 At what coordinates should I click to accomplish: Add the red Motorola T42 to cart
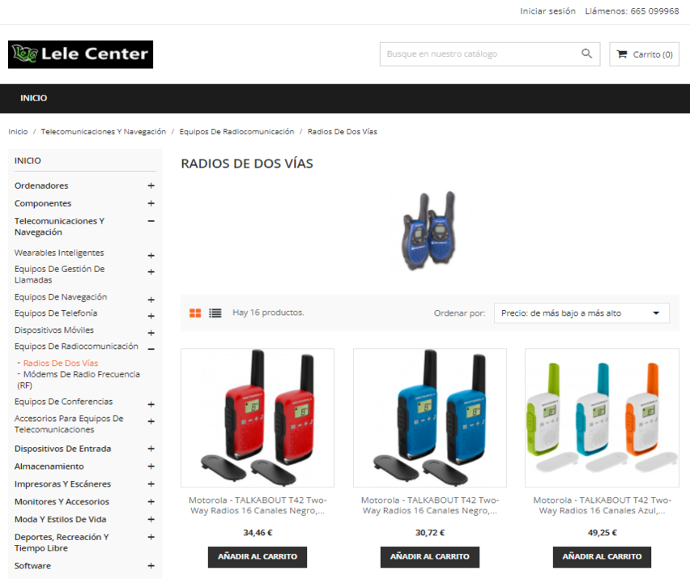pyautogui.click(x=257, y=557)
